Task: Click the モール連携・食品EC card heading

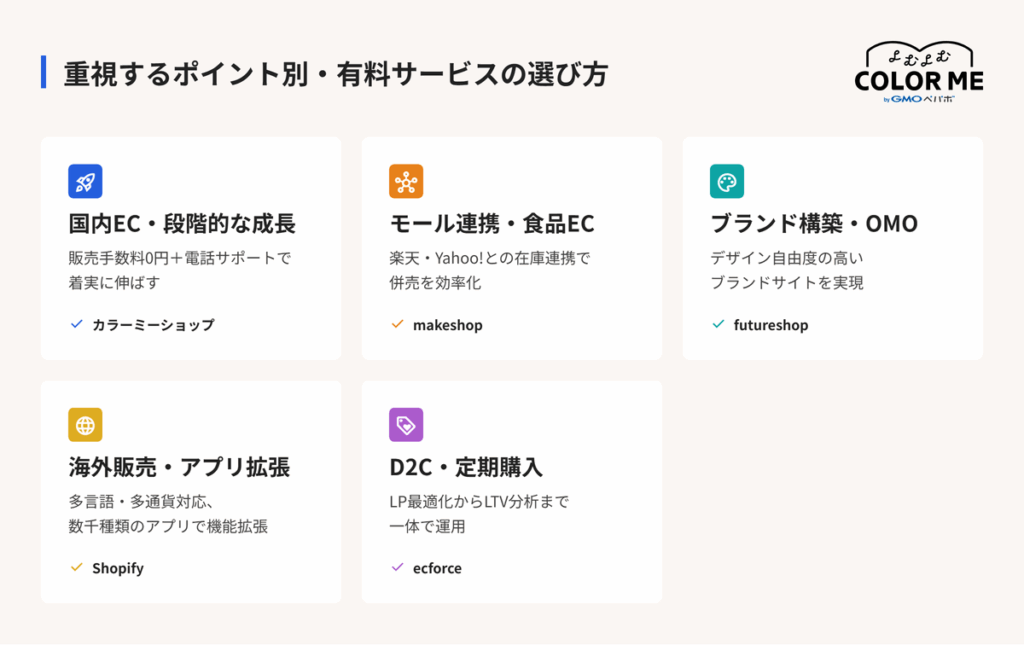Action: pyautogui.click(x=492, y=223)
